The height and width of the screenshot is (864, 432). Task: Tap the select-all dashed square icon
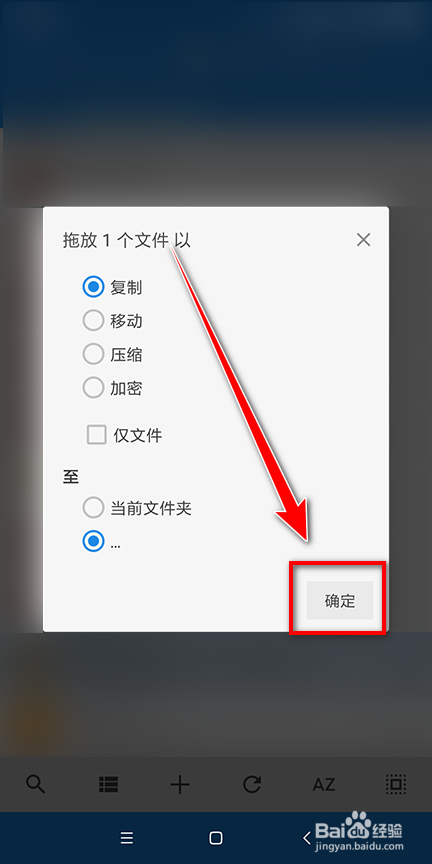(396, 784)
